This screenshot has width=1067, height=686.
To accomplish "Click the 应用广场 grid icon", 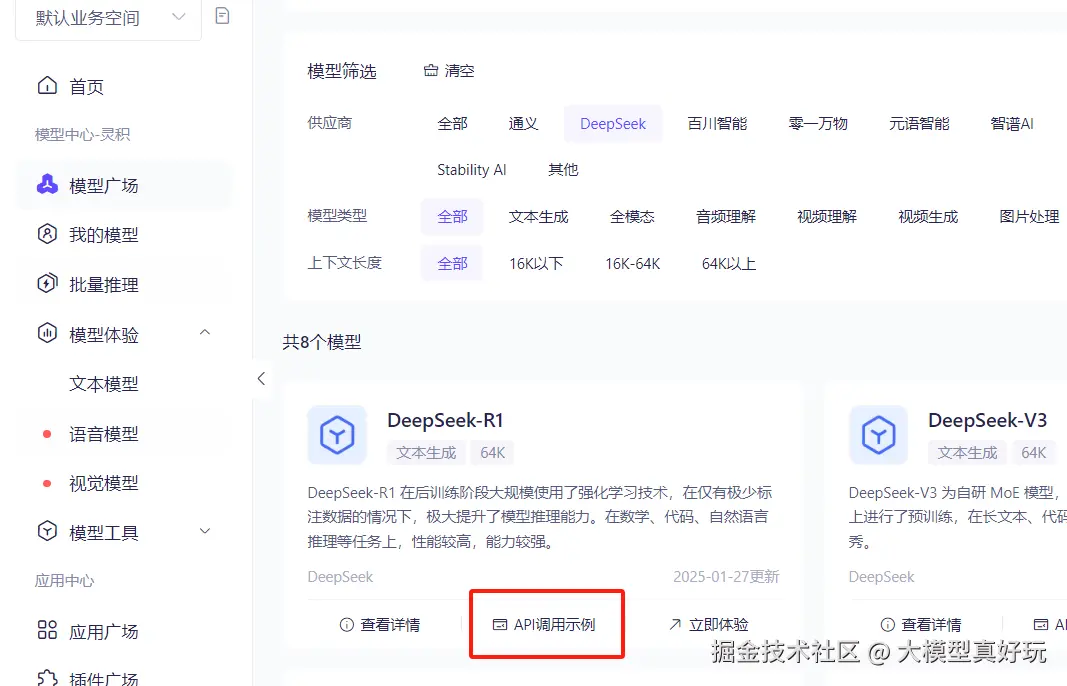I will (47, 630).
